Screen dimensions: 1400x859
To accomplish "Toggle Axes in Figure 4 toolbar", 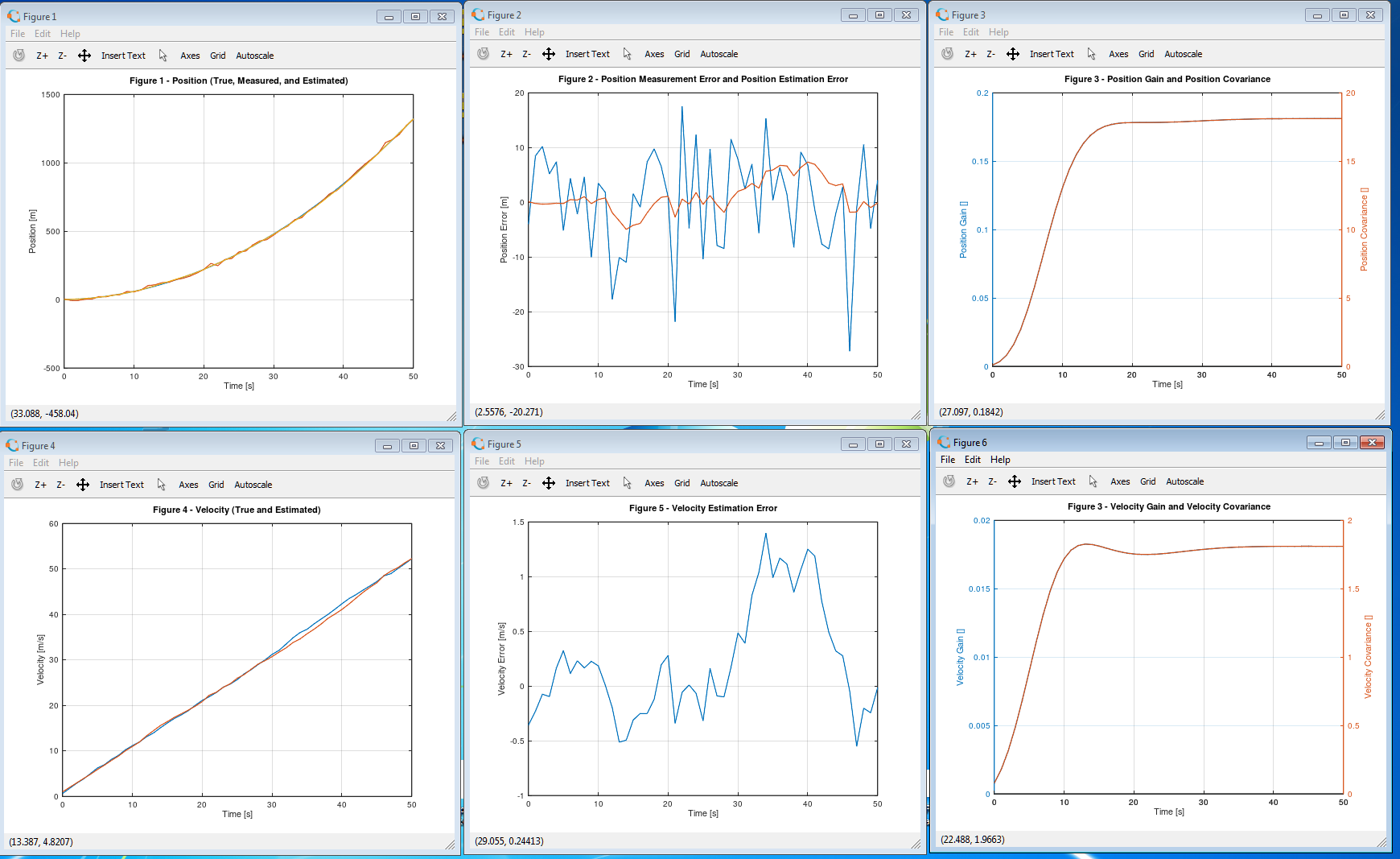I will click(188, 485).
